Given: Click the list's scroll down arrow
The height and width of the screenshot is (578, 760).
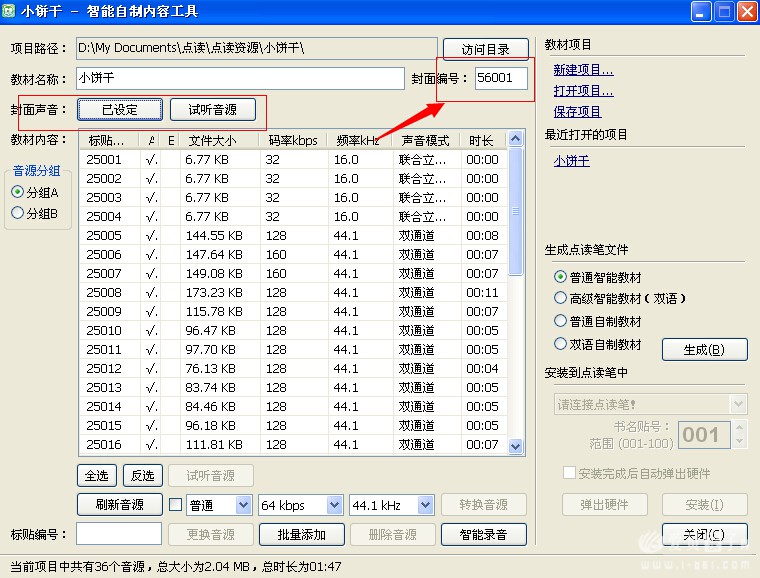Looking at the screenshot, I should [x=517, y=447].
